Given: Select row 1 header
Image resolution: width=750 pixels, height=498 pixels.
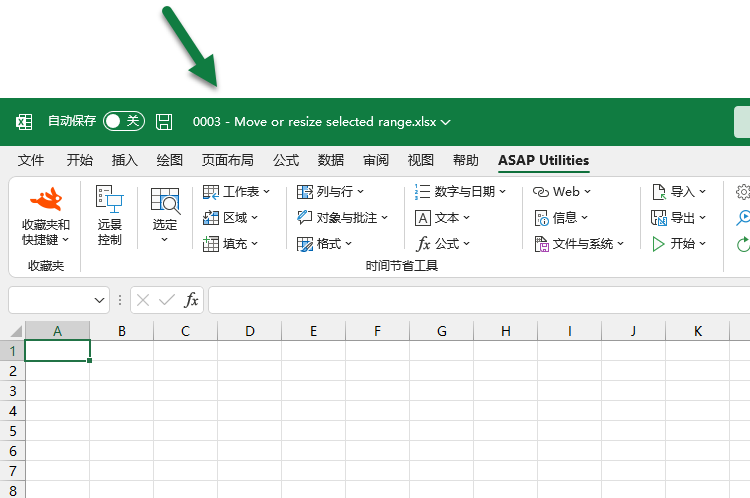Looking at the screenshot, I should pyautogui.click(x=12, y=351).
